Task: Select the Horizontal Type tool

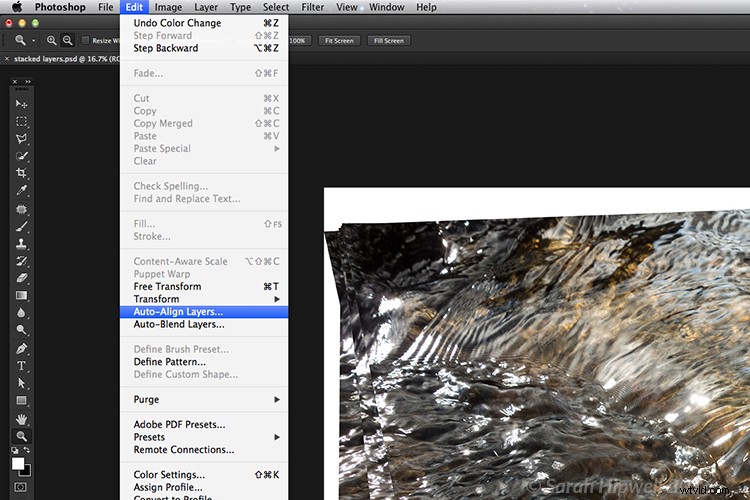Action: tap(21, 366)
